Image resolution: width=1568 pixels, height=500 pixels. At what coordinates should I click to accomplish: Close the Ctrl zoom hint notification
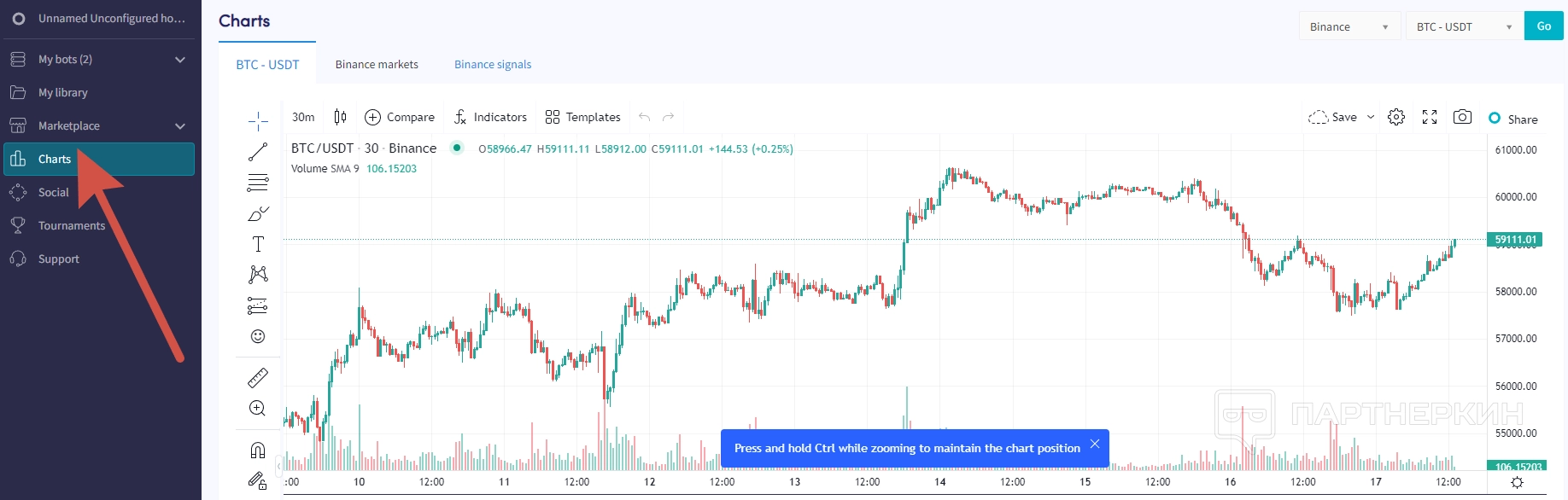pyautogui.click(x=1095, y=444)
